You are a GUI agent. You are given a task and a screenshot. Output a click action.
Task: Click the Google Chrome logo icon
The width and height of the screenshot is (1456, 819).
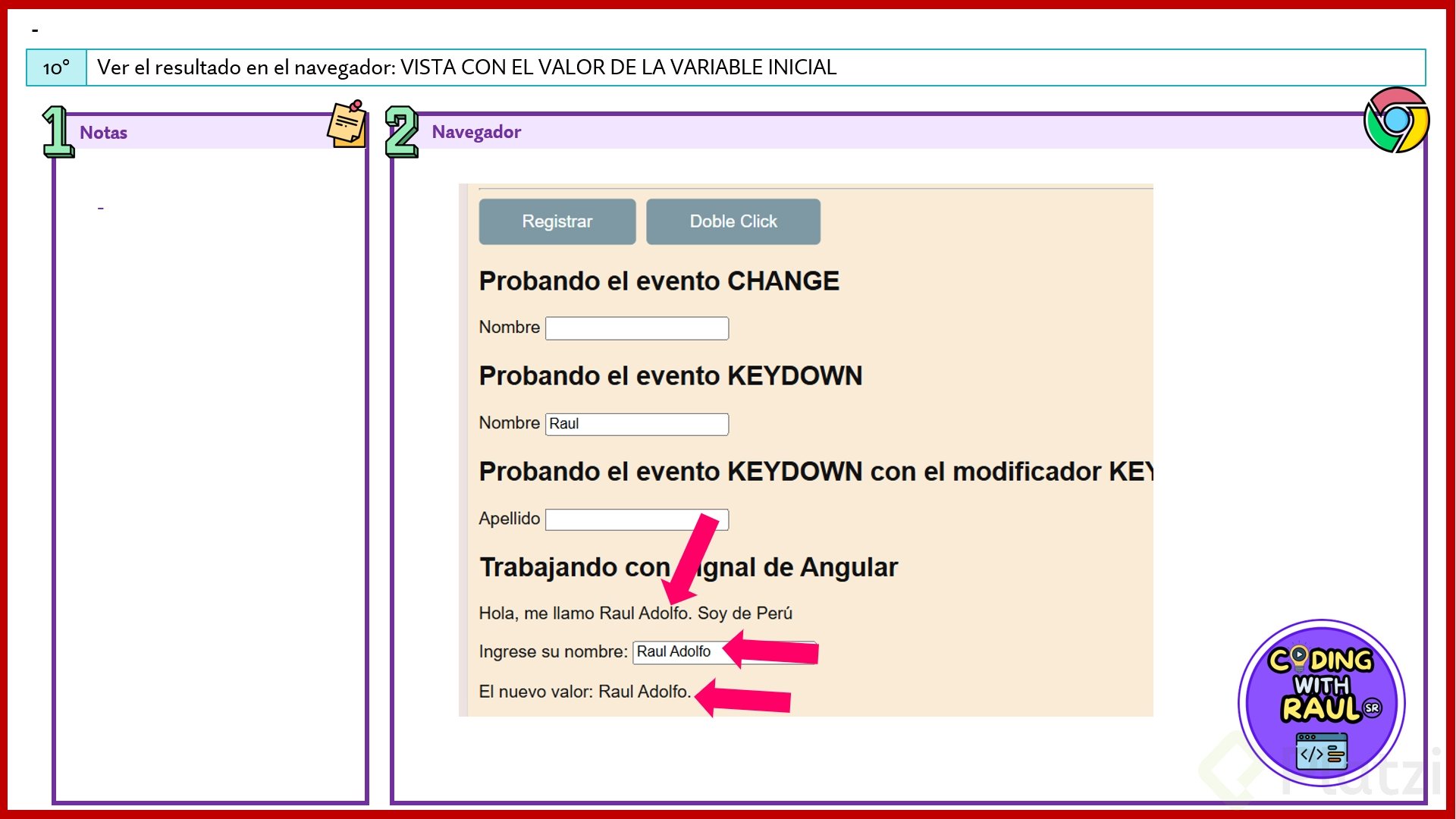1395,121
